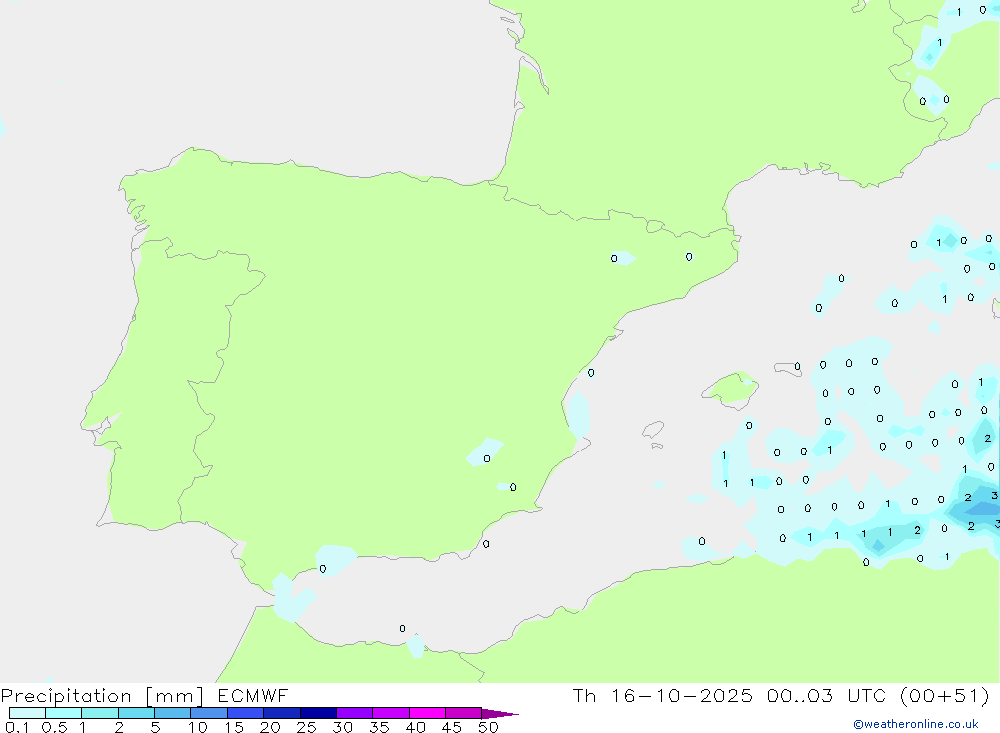Select the 0.5–1 mm legend color box
Image resolution: width=1000 pixels, height=733 pixels.
(x=64, y=713)
